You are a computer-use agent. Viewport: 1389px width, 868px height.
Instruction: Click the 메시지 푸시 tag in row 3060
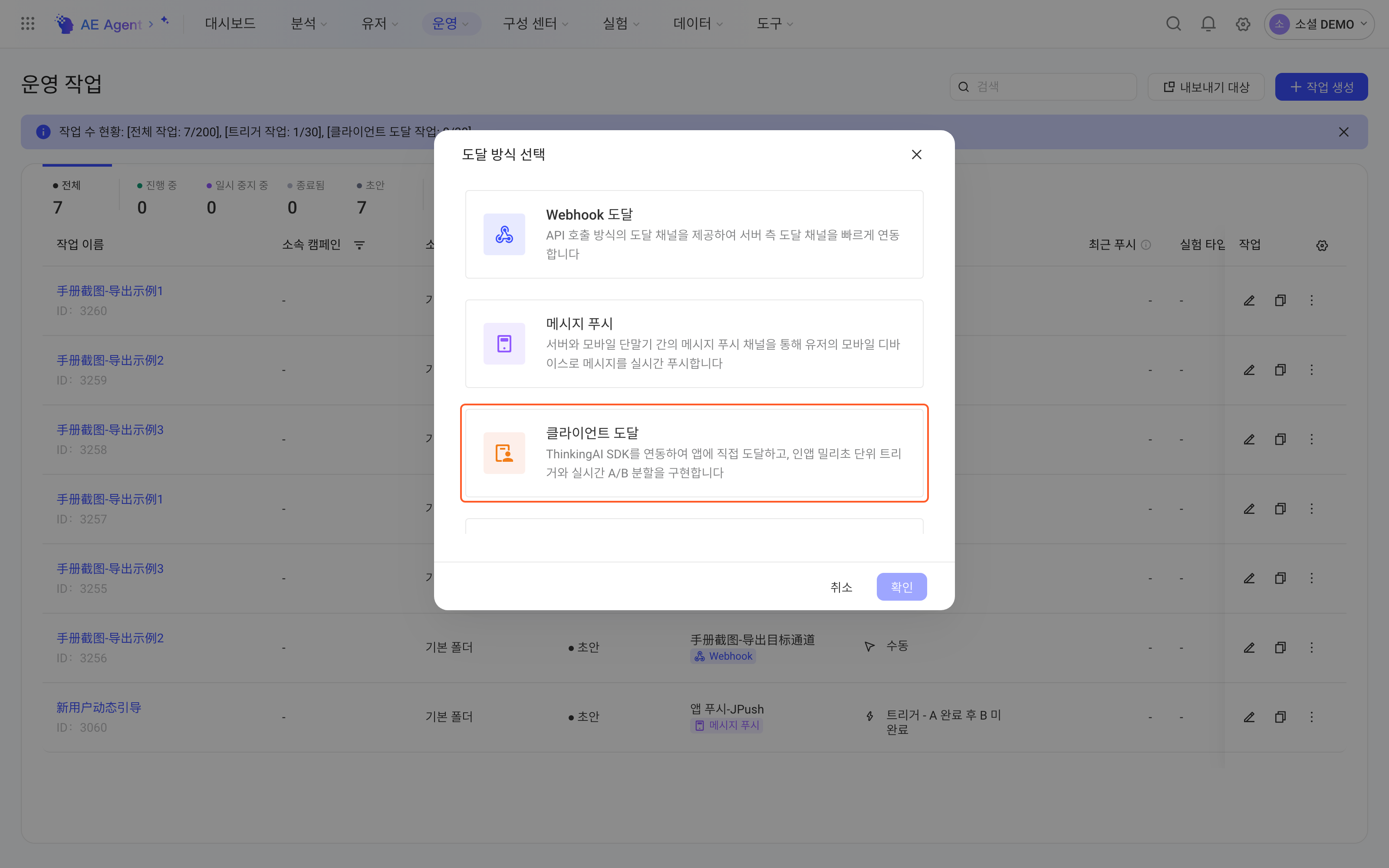point(726,726)
